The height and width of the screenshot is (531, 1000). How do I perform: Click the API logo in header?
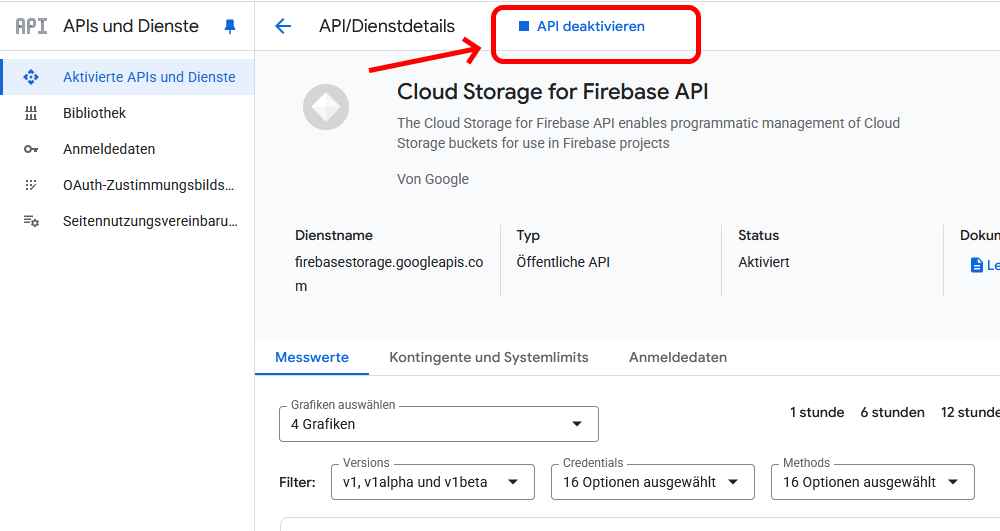tap(31, 27)
